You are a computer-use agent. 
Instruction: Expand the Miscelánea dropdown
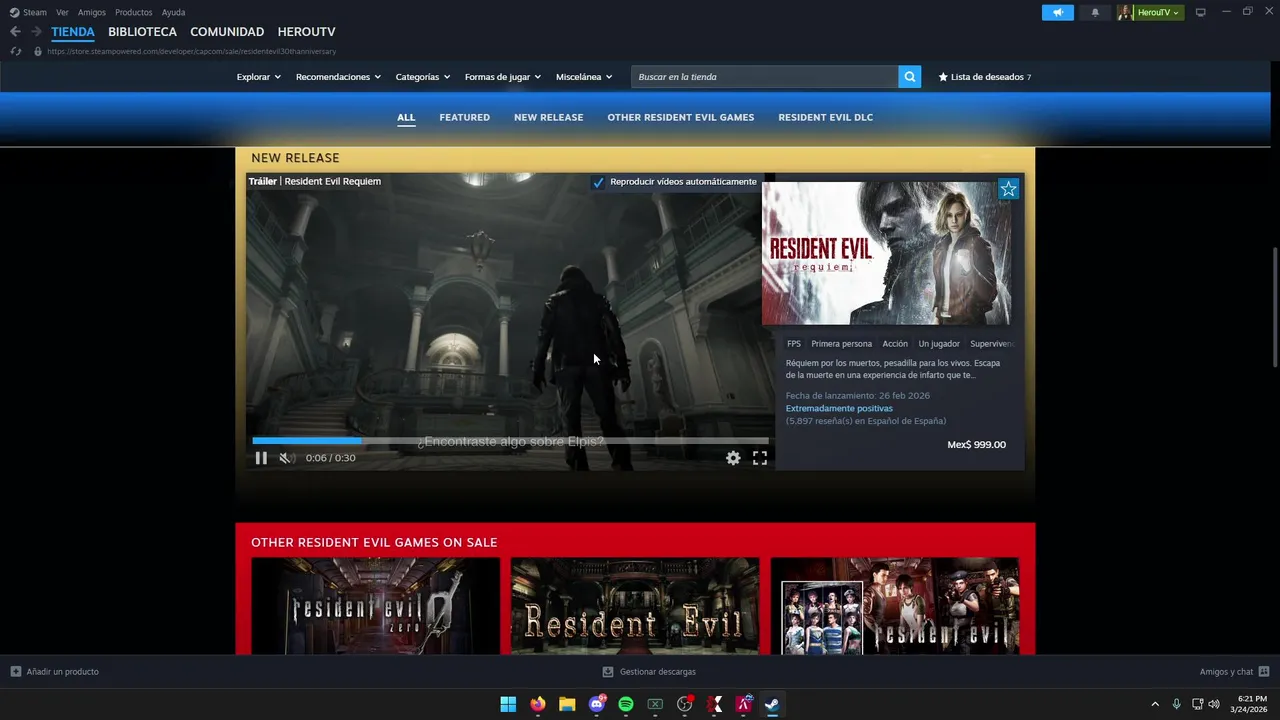pos(584,77)
